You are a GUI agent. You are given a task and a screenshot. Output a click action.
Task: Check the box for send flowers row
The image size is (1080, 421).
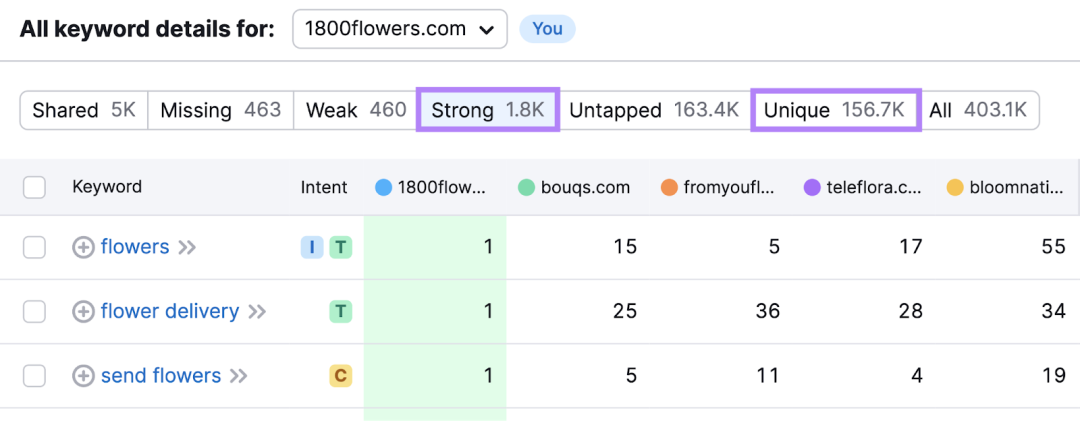34,376
